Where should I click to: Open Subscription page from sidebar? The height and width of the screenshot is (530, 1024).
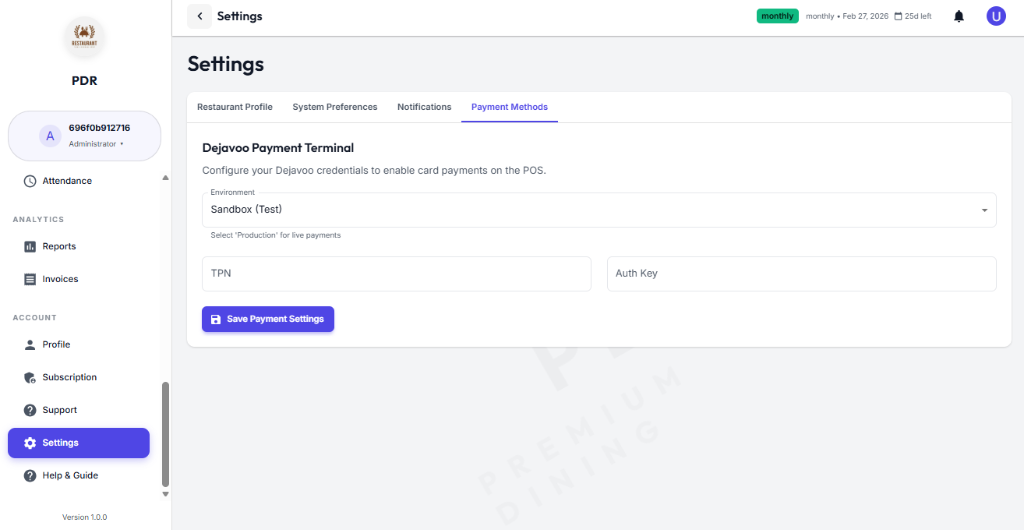point(79,377)
